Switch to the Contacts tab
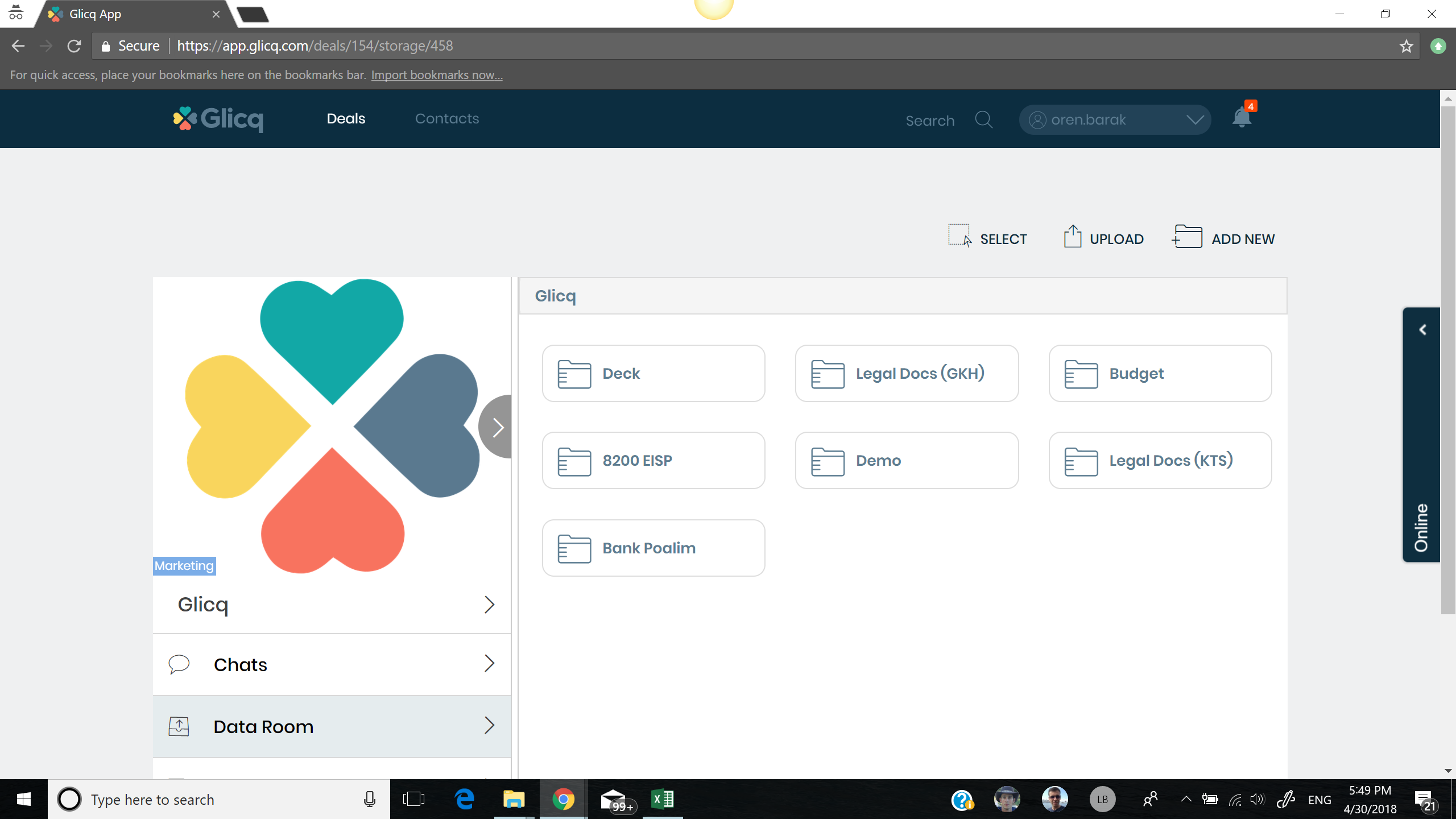The width and height of the screenshot is (1456, 819). pos(446,119)
